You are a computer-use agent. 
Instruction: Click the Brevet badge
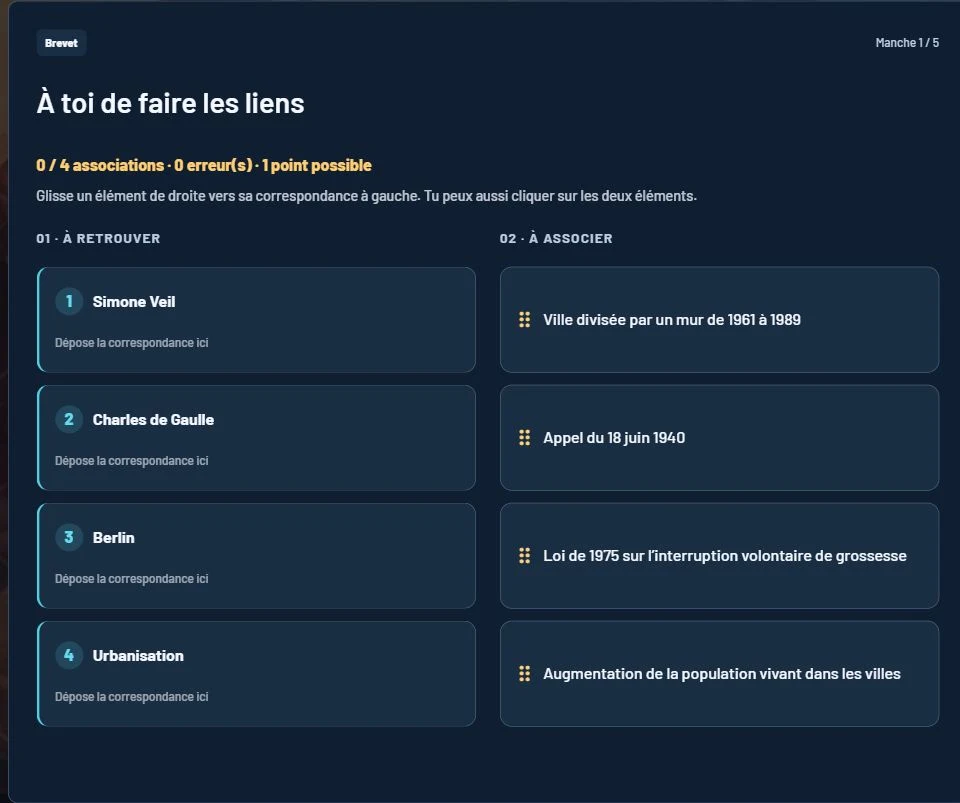point(61,43)
